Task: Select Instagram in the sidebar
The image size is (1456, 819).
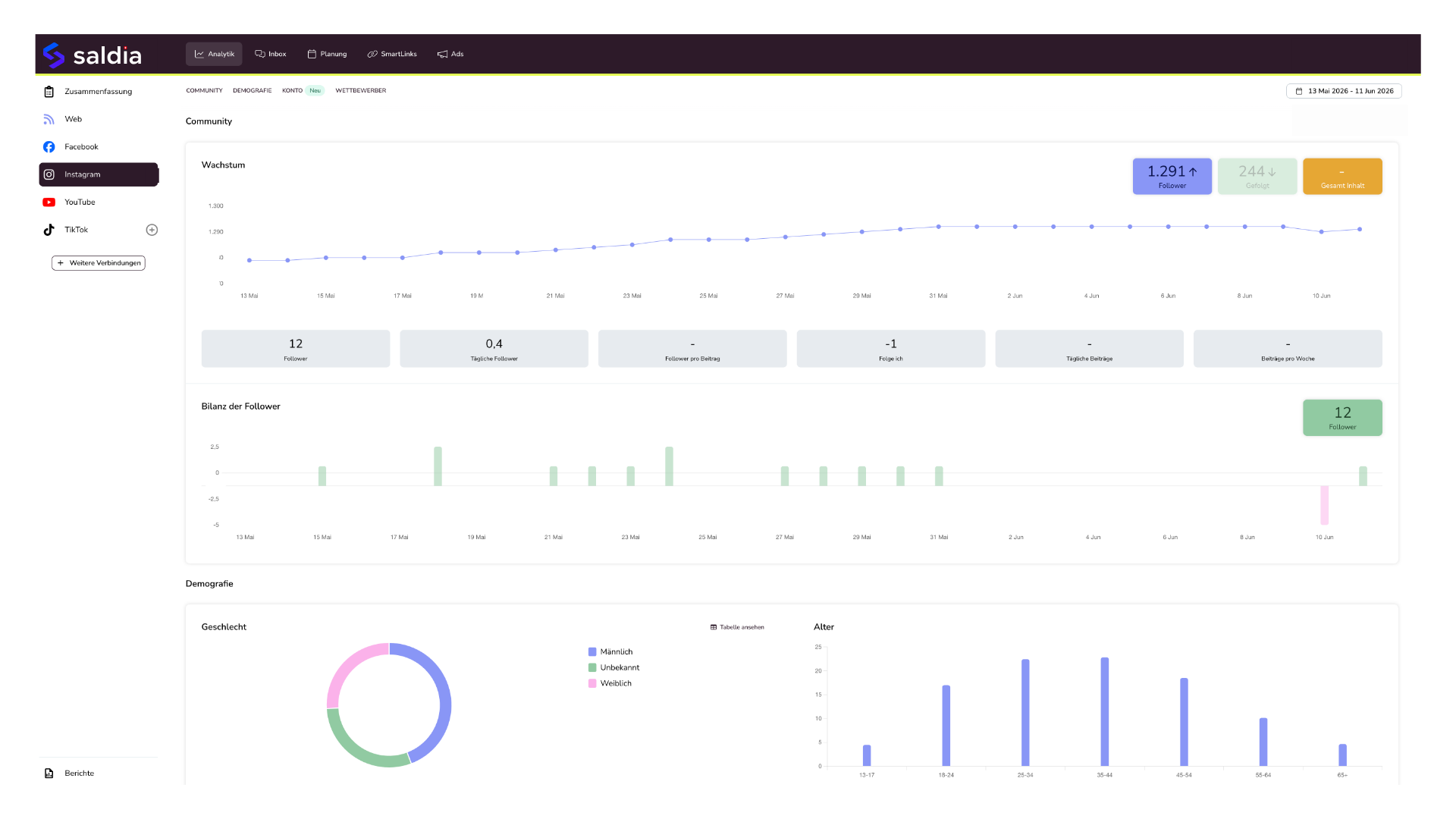Action: [x=99, y=174]
